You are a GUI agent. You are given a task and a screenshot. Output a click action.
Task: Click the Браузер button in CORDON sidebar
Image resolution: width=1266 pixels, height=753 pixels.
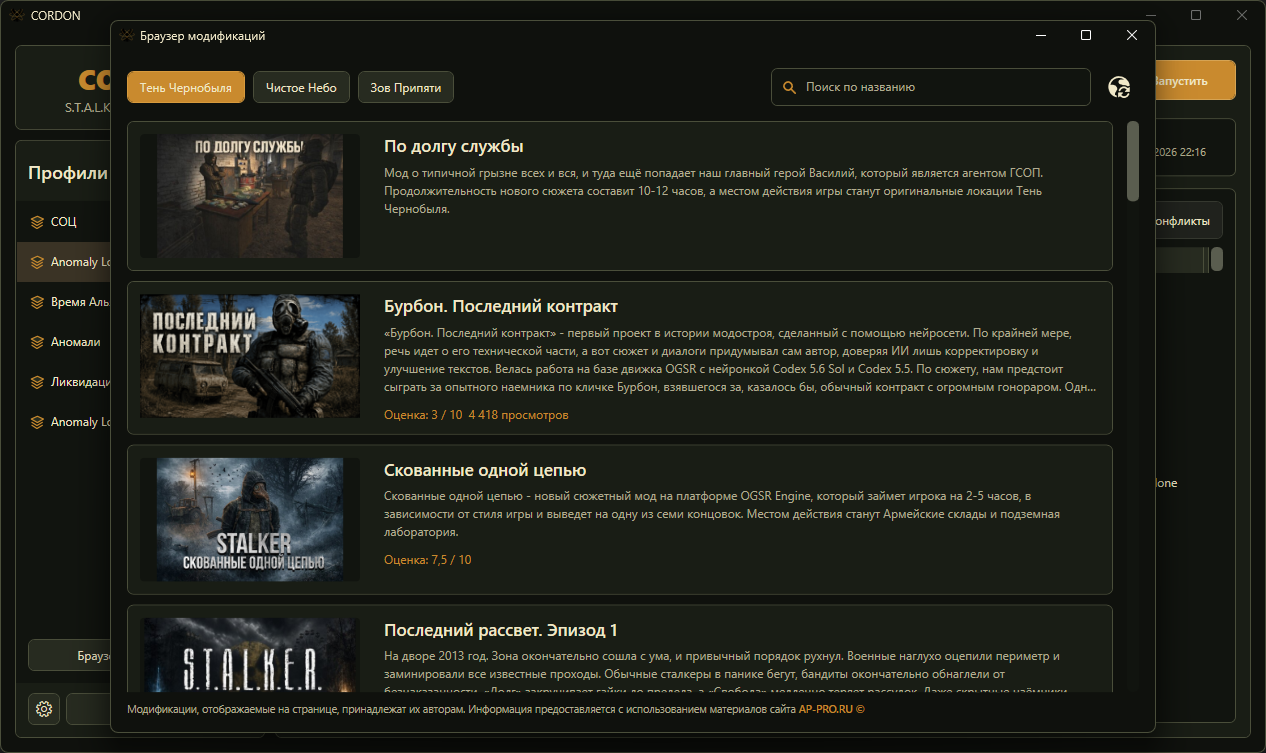click(70, 656)
